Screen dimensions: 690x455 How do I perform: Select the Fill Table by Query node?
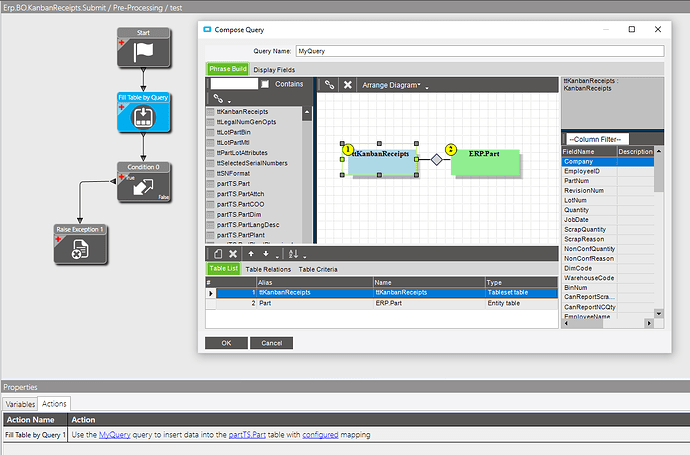tap(143, 112)
